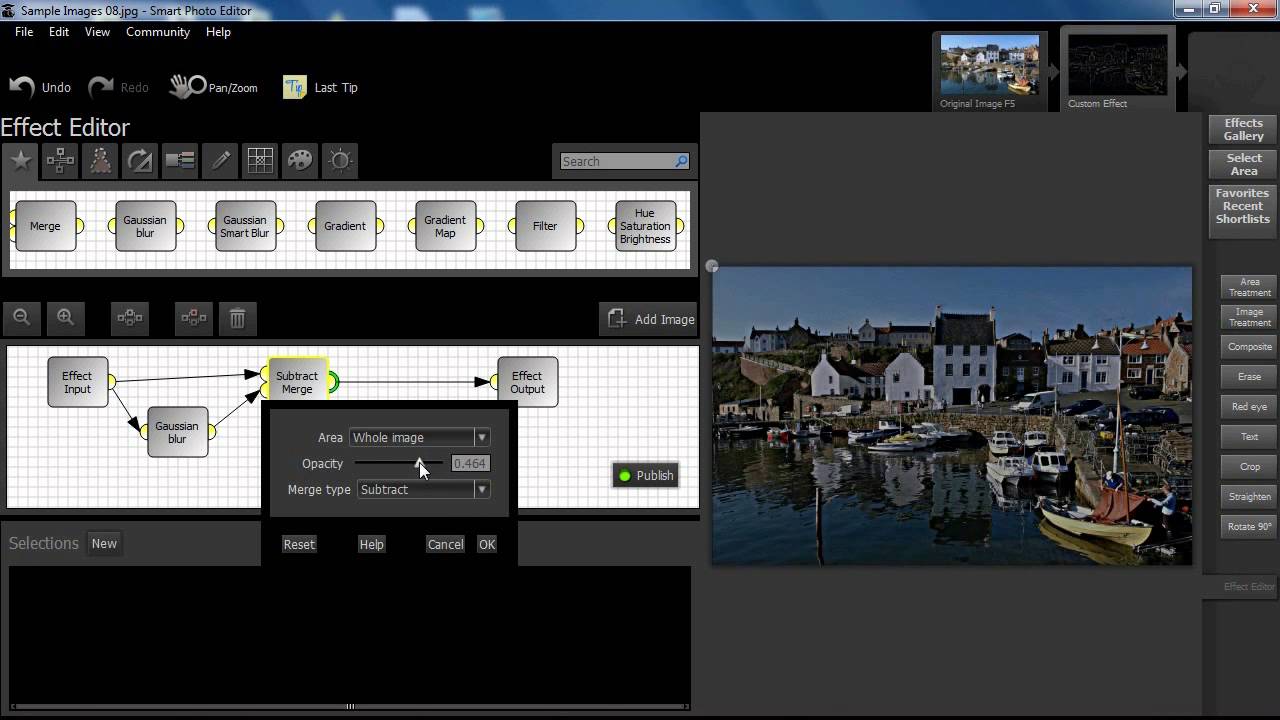Open the merge layers category tab
1280x720 pixels.
pos(180,160)
